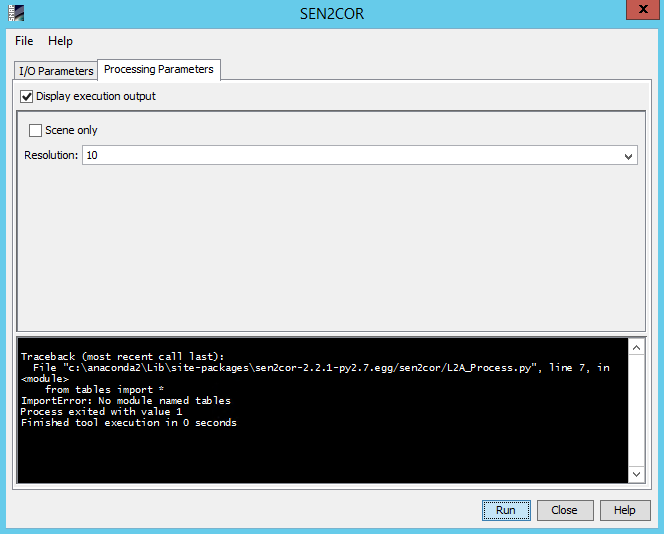Viewport: 664px width, 534px height.
Task: Close the SEN2COR window with X
Action: click(643, 9)
